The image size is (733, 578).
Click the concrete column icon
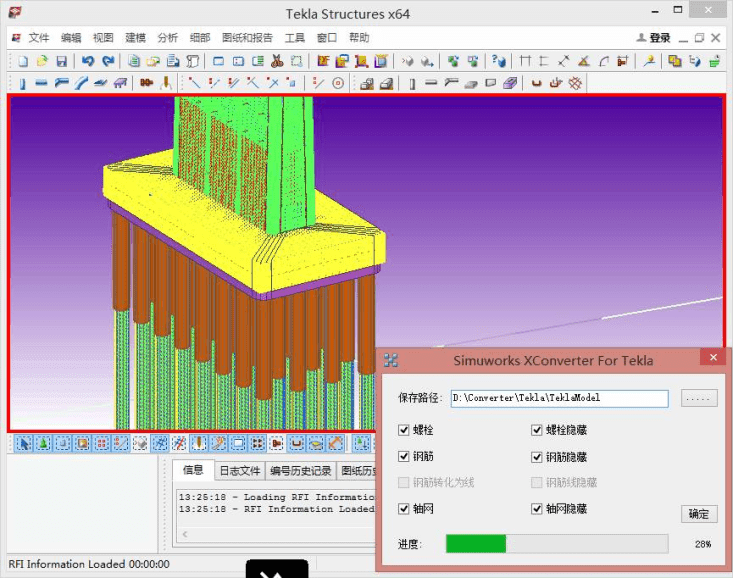412,84
